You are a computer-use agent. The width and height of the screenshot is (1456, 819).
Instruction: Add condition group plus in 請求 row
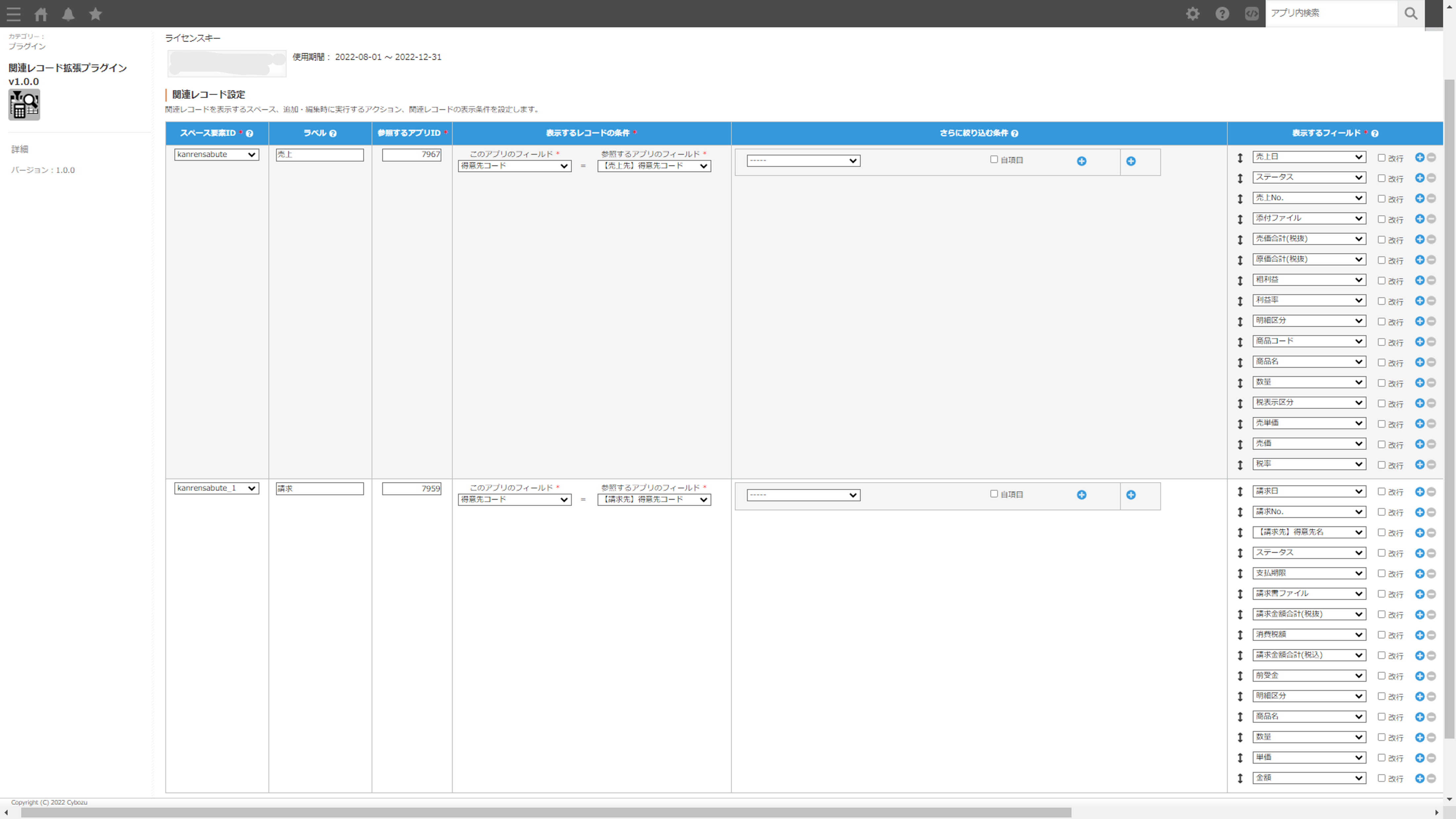(x=1130, y=495)
